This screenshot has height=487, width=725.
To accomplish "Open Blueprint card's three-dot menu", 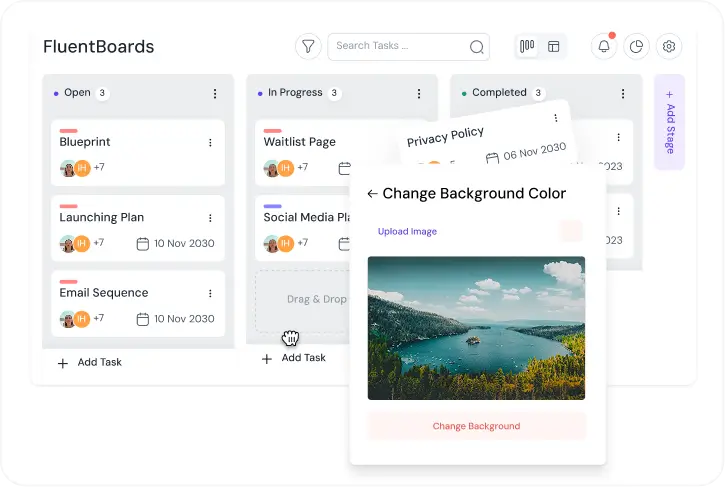I will tap(210, 142).
